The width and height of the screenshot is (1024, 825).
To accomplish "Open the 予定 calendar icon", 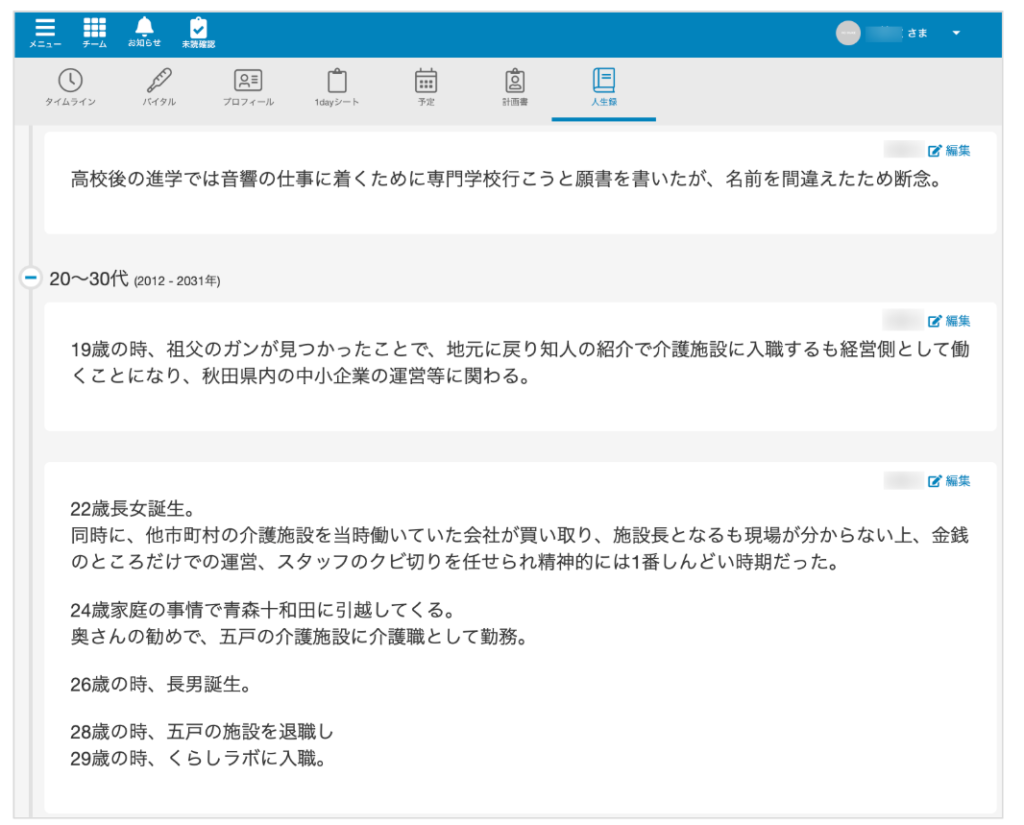I will pyautogui.click(x=426, y=81).
